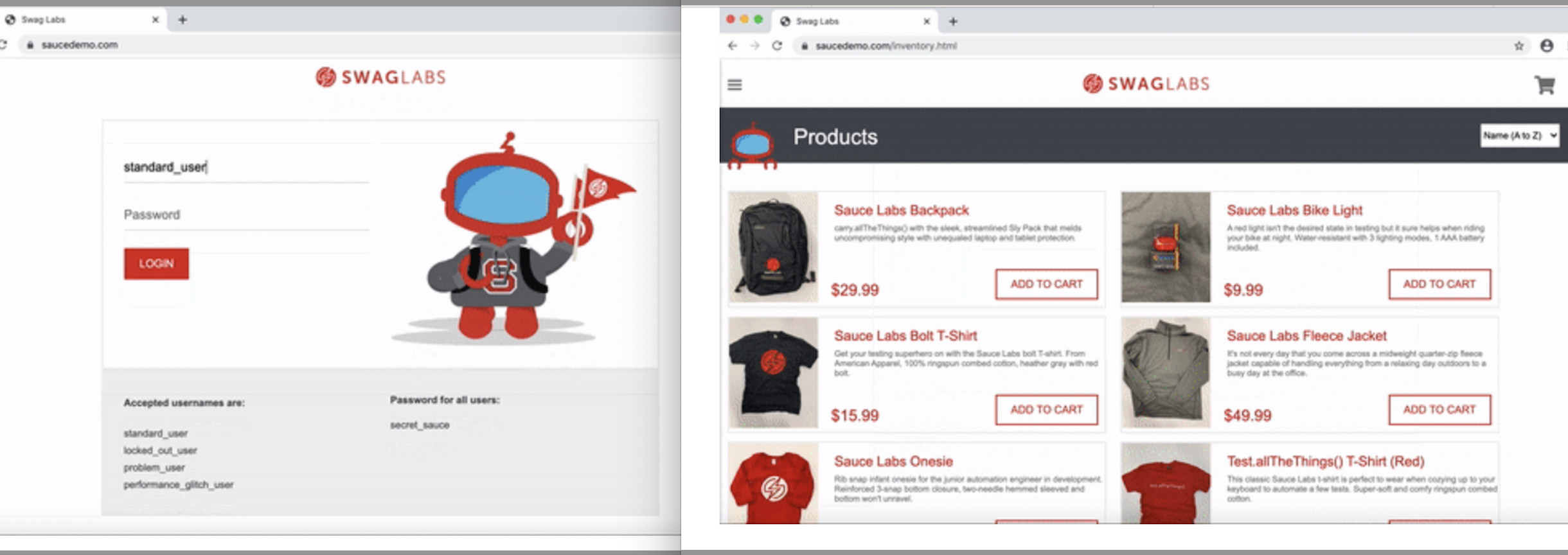
Task: Close the Swag Labs tab in login window
Action: pos(155,20)
